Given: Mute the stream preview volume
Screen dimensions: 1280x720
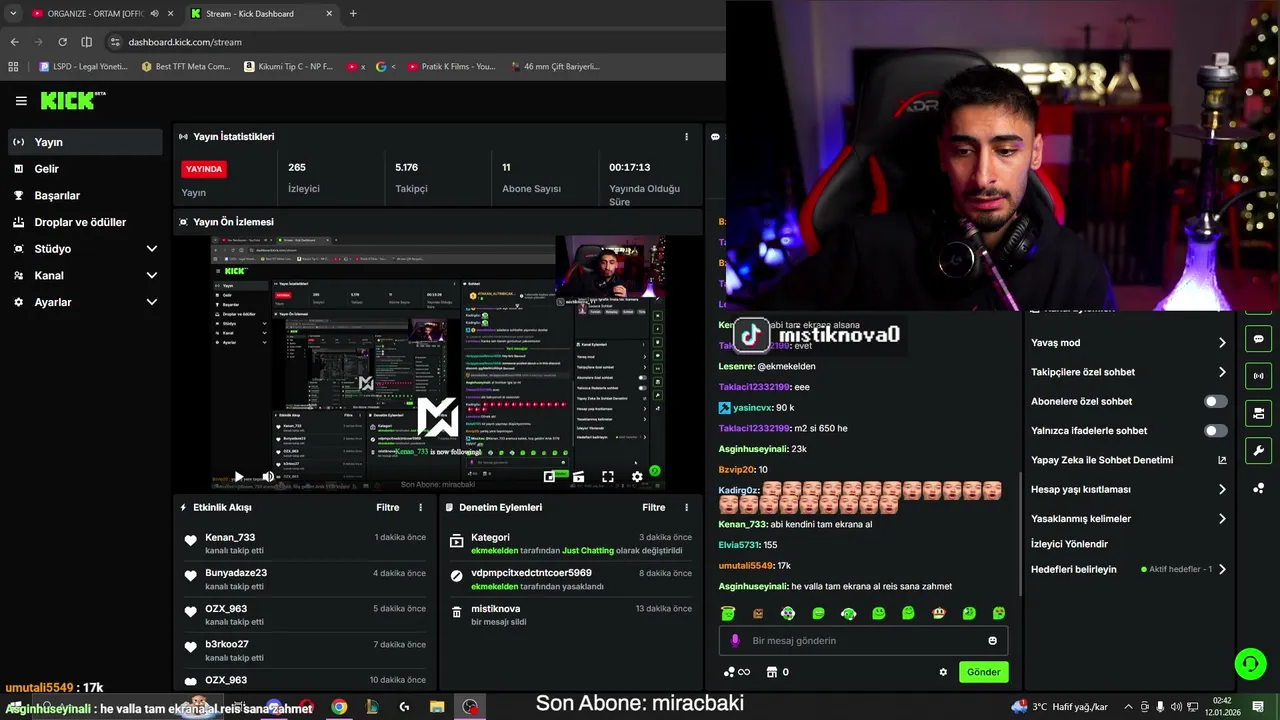Looking at the screenshot, I should [x=268, y=477].
